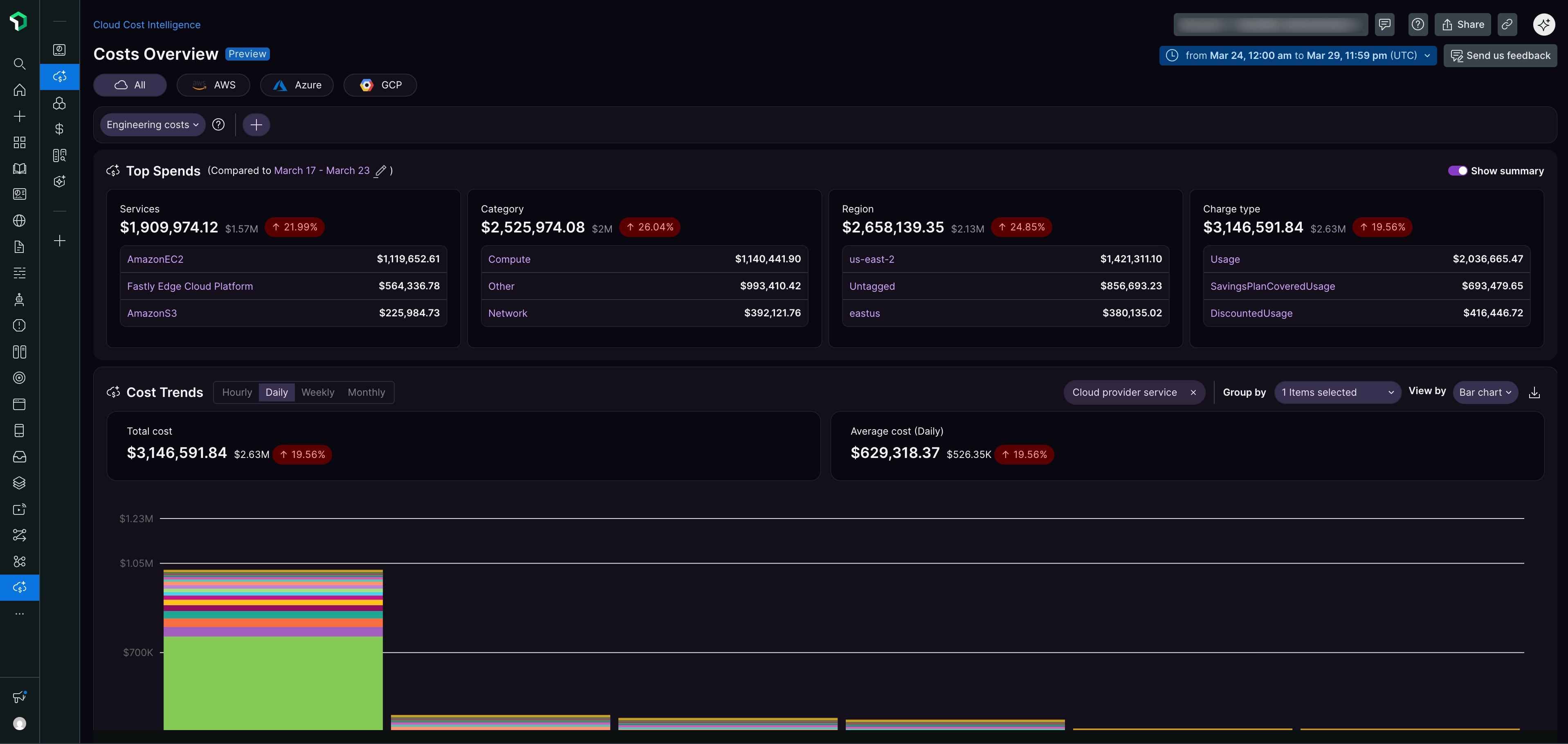The width and height of the screenshot is (1568, 744).
Task: Switch Cost Trends to Monthly
Action: point(366,392)
